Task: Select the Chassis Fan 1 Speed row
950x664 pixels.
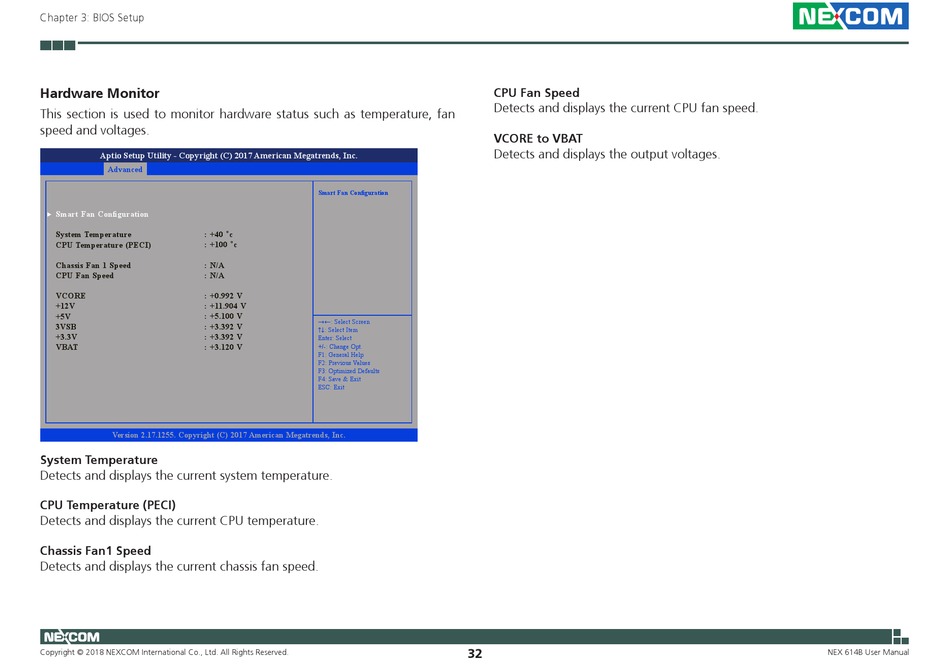Action: (x=140, y=265)
